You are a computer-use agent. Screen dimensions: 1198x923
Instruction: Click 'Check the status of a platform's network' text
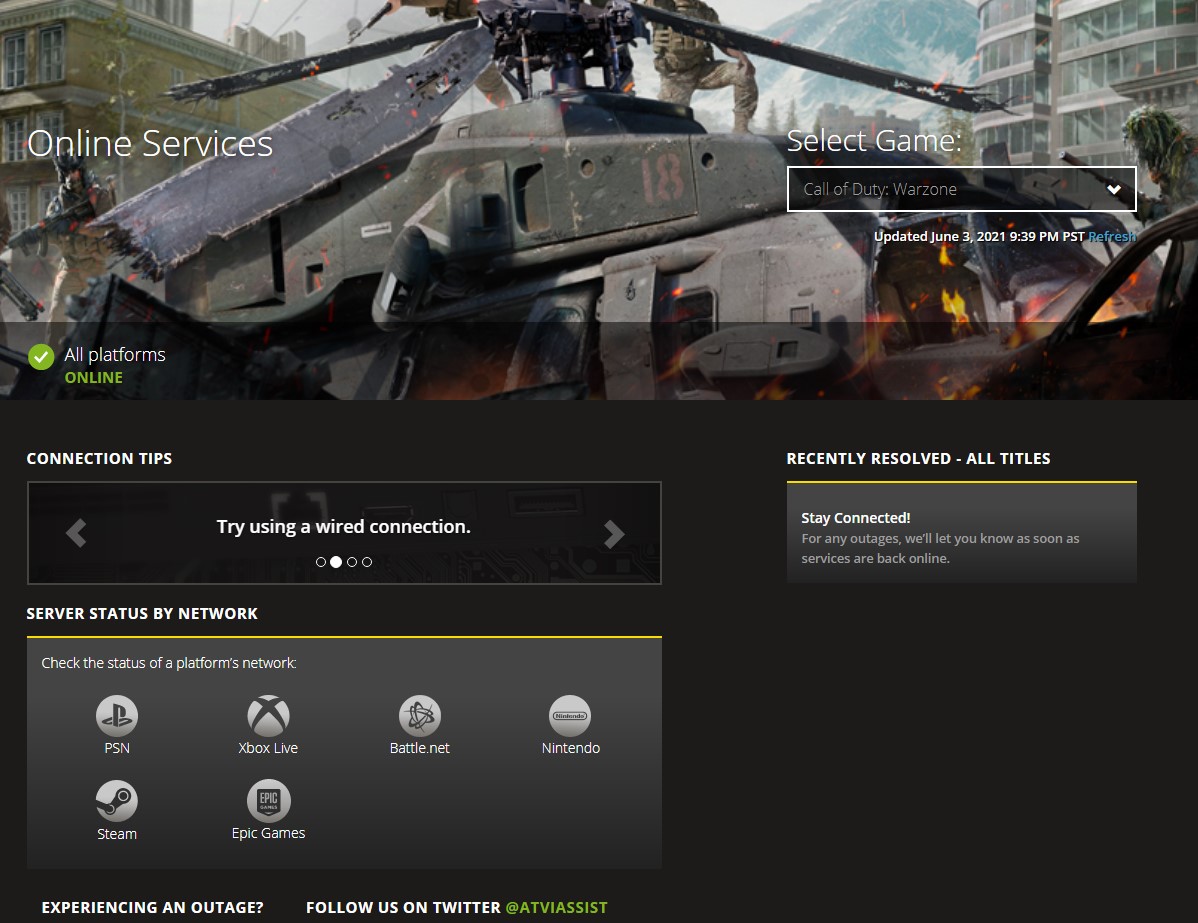[169, 663]
